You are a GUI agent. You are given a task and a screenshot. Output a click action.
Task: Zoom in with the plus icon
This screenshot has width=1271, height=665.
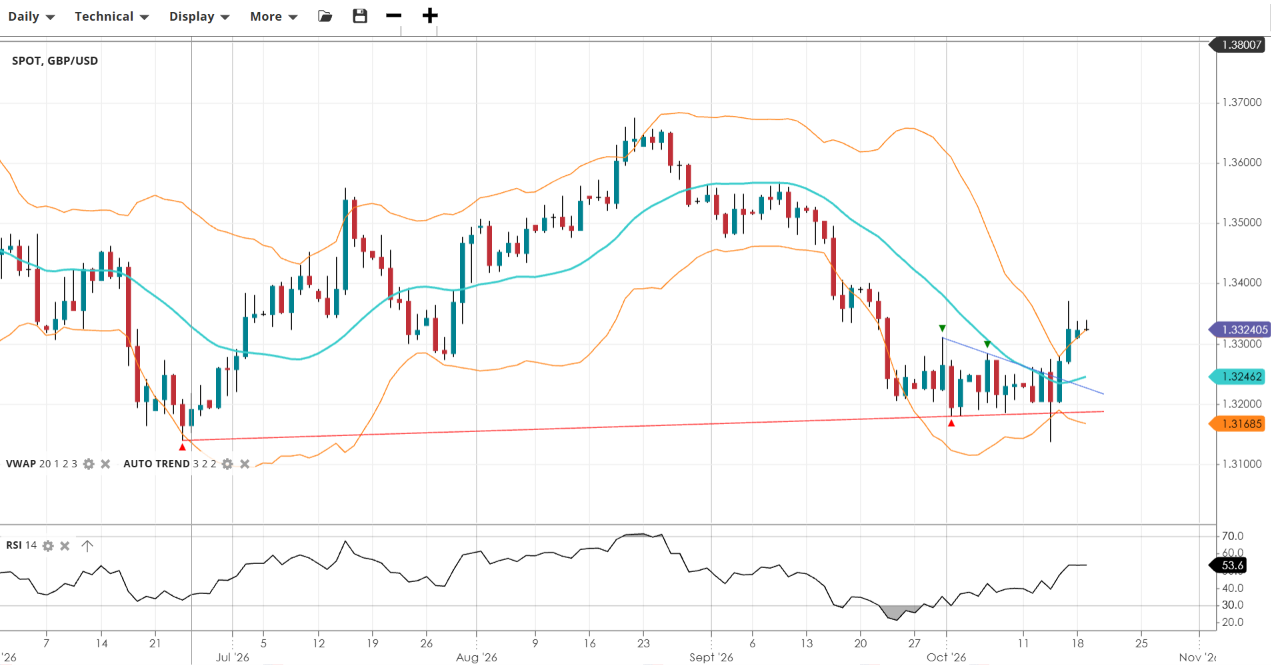[430, 16]
